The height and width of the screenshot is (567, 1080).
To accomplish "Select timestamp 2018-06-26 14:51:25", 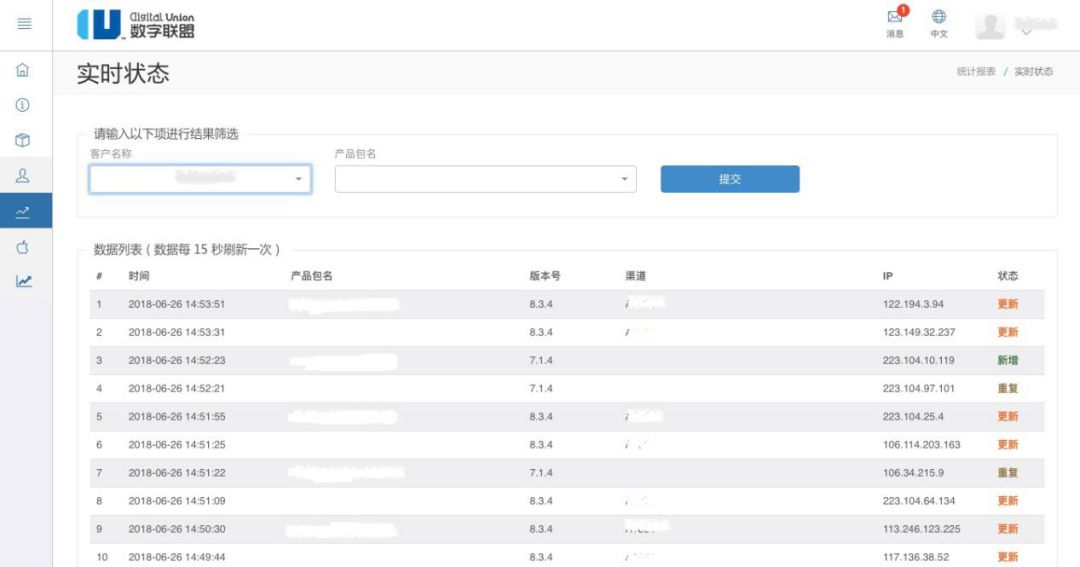I will point(176,445).
